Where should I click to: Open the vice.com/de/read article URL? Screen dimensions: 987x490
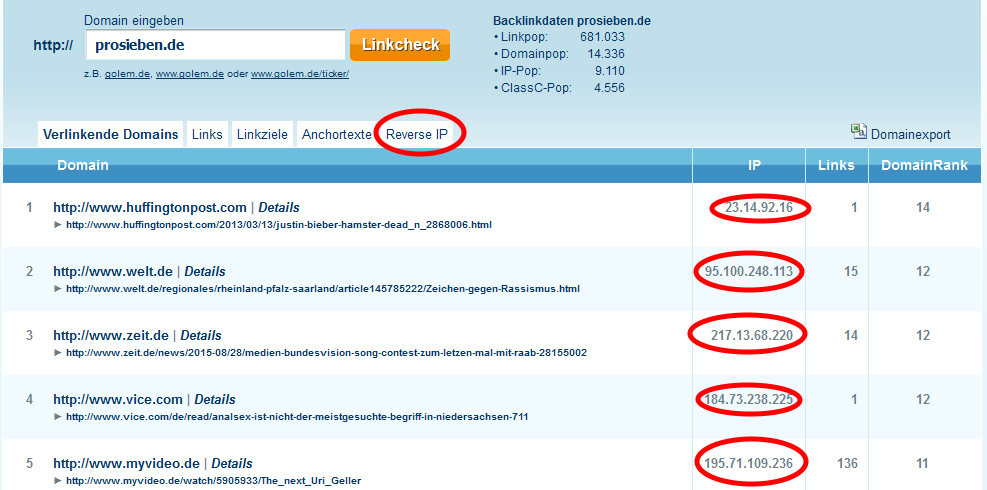297,417
